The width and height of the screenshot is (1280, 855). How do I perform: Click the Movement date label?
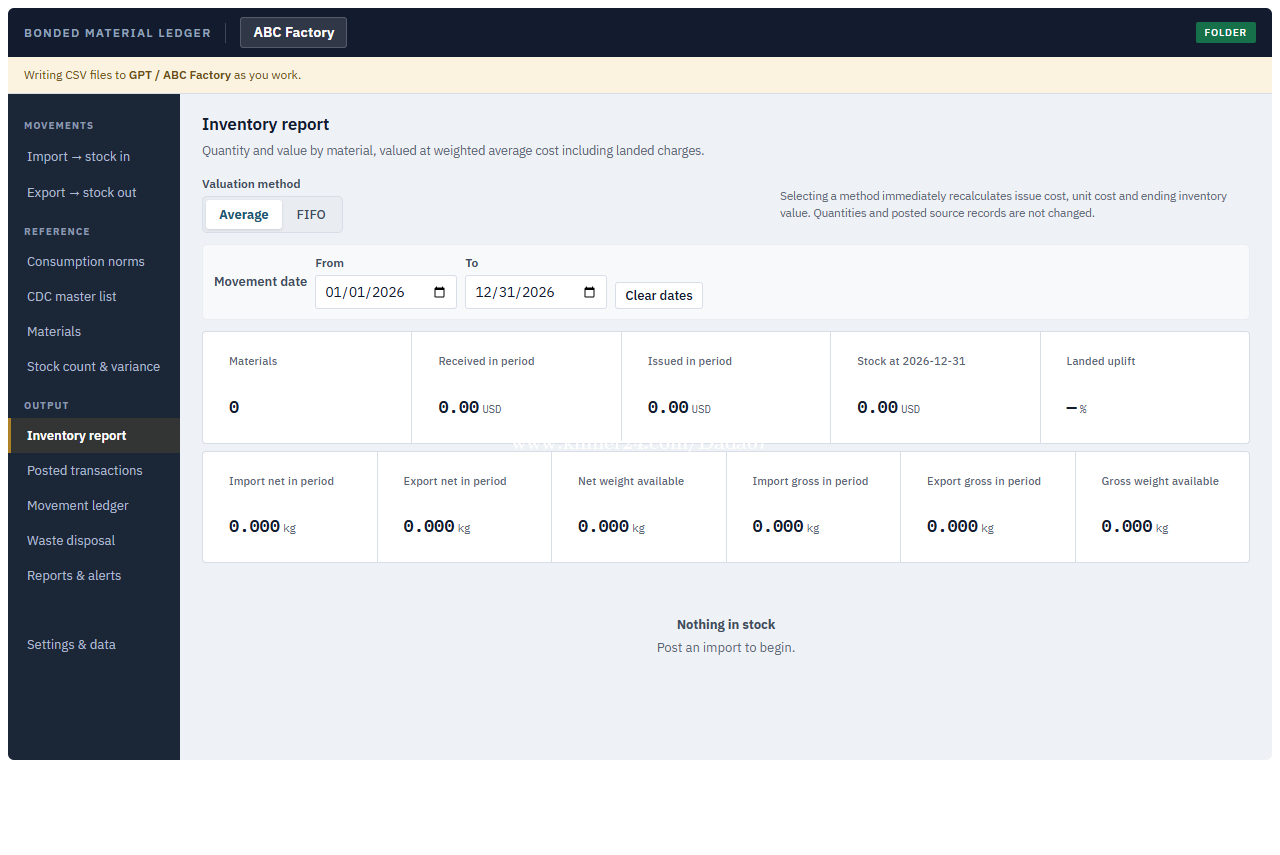(x=260, y=282)
